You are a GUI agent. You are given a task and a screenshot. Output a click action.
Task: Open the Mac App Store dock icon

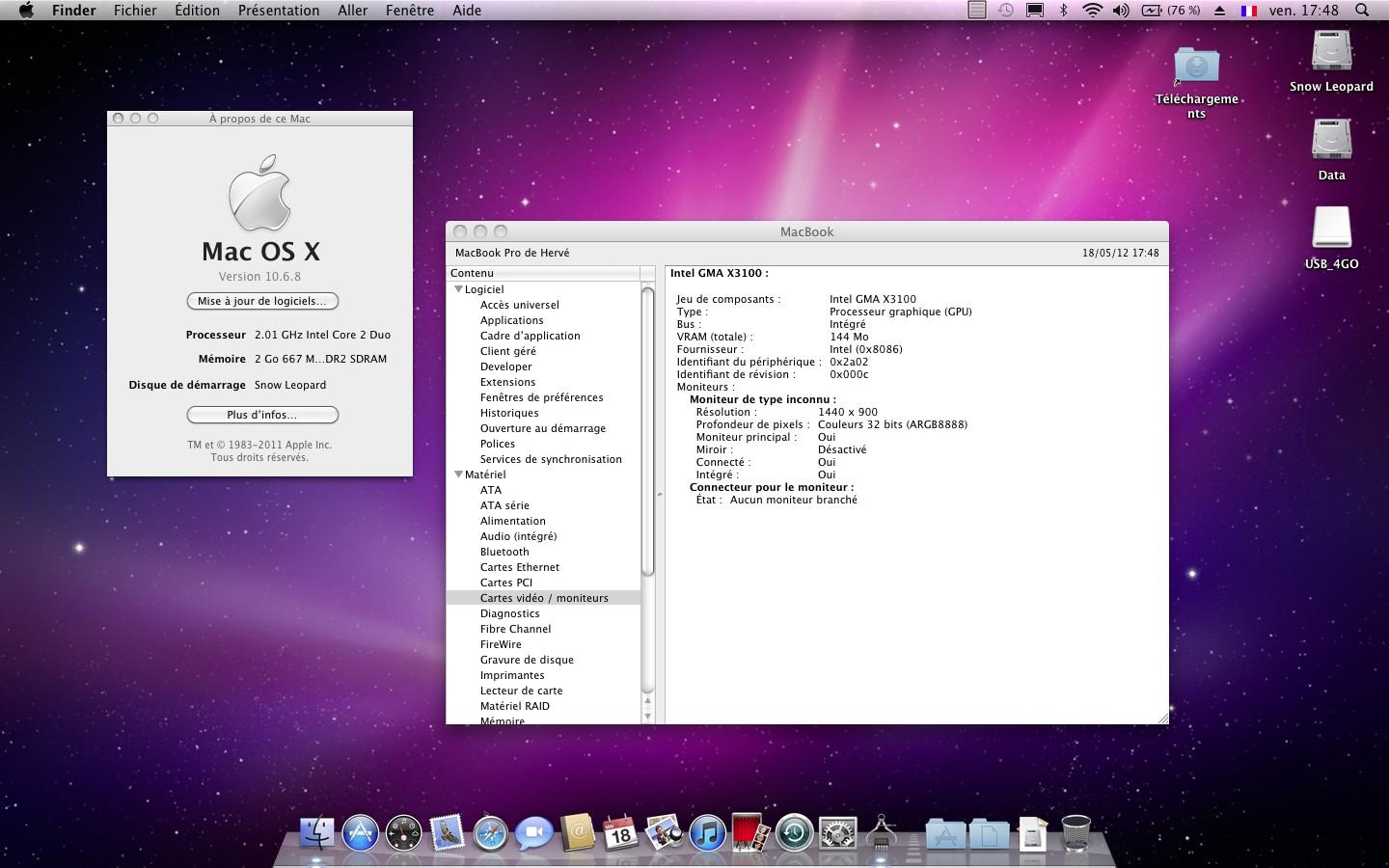[x=360, y=833]
